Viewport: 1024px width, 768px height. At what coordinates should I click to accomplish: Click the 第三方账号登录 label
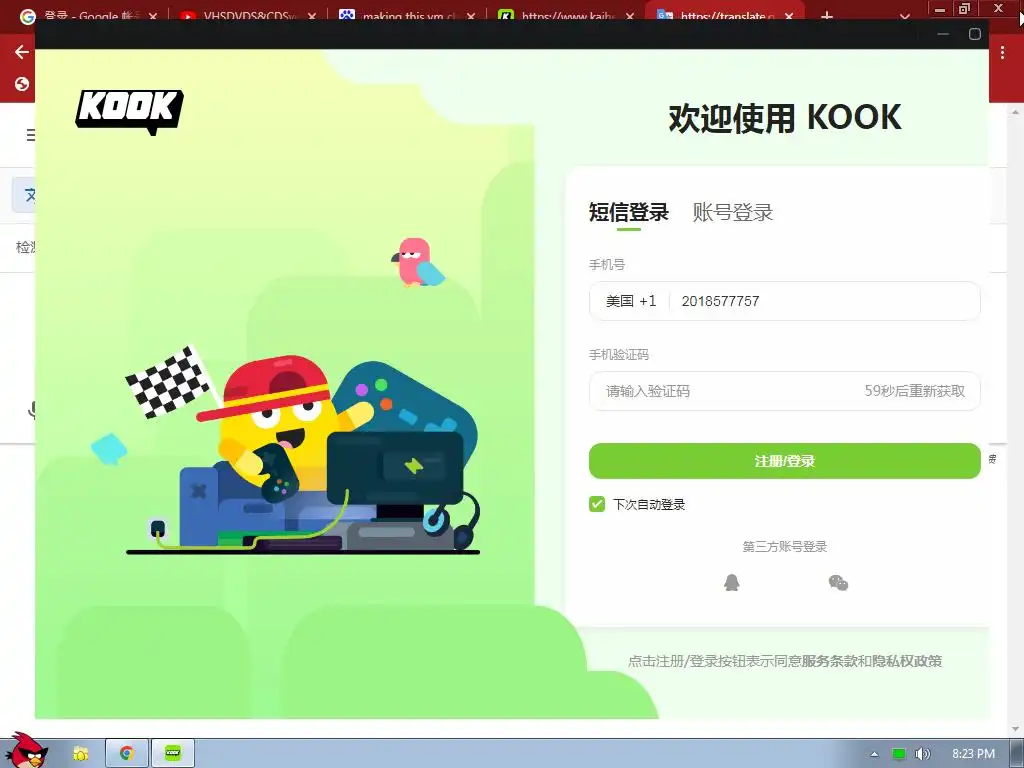(784, 547)
